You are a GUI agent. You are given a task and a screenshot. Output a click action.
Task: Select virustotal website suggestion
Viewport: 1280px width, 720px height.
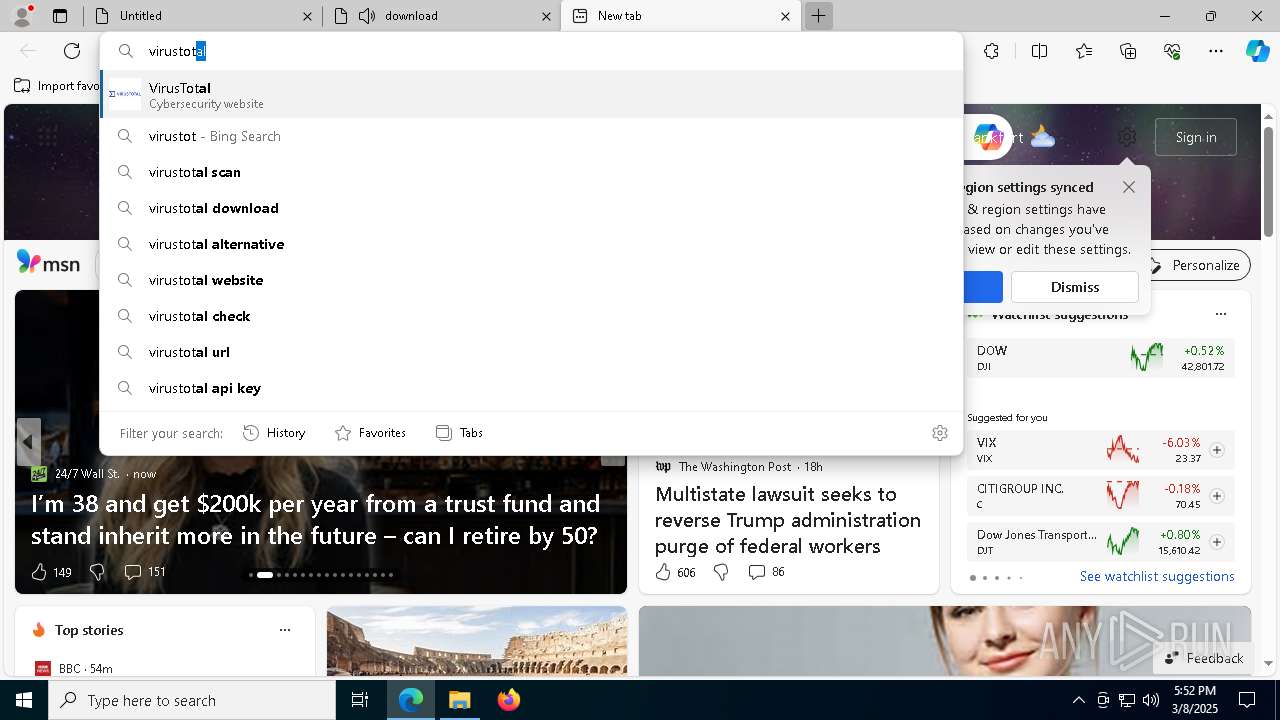(531, 280)
